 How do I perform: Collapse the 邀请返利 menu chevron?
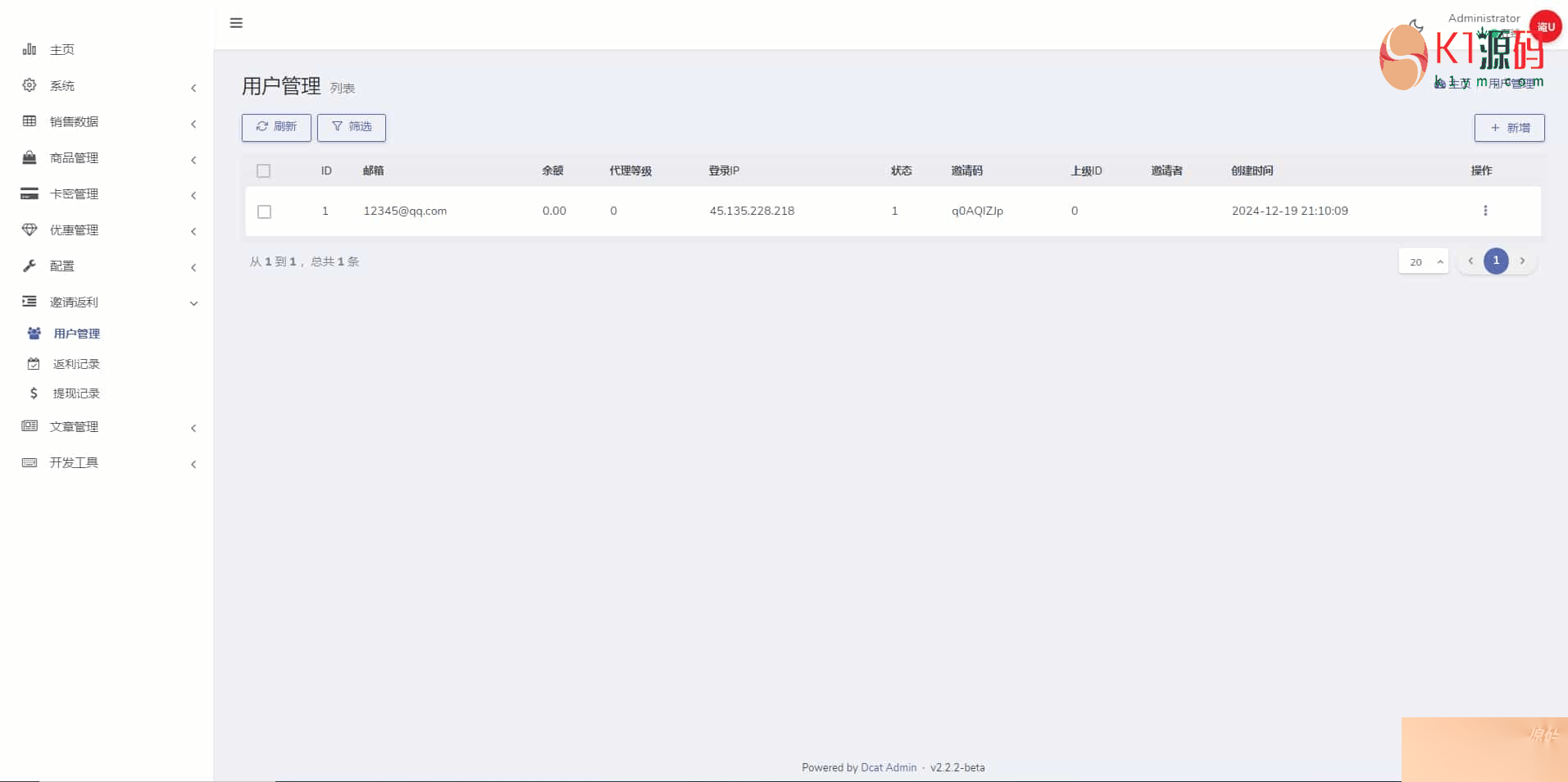[193, 303]
